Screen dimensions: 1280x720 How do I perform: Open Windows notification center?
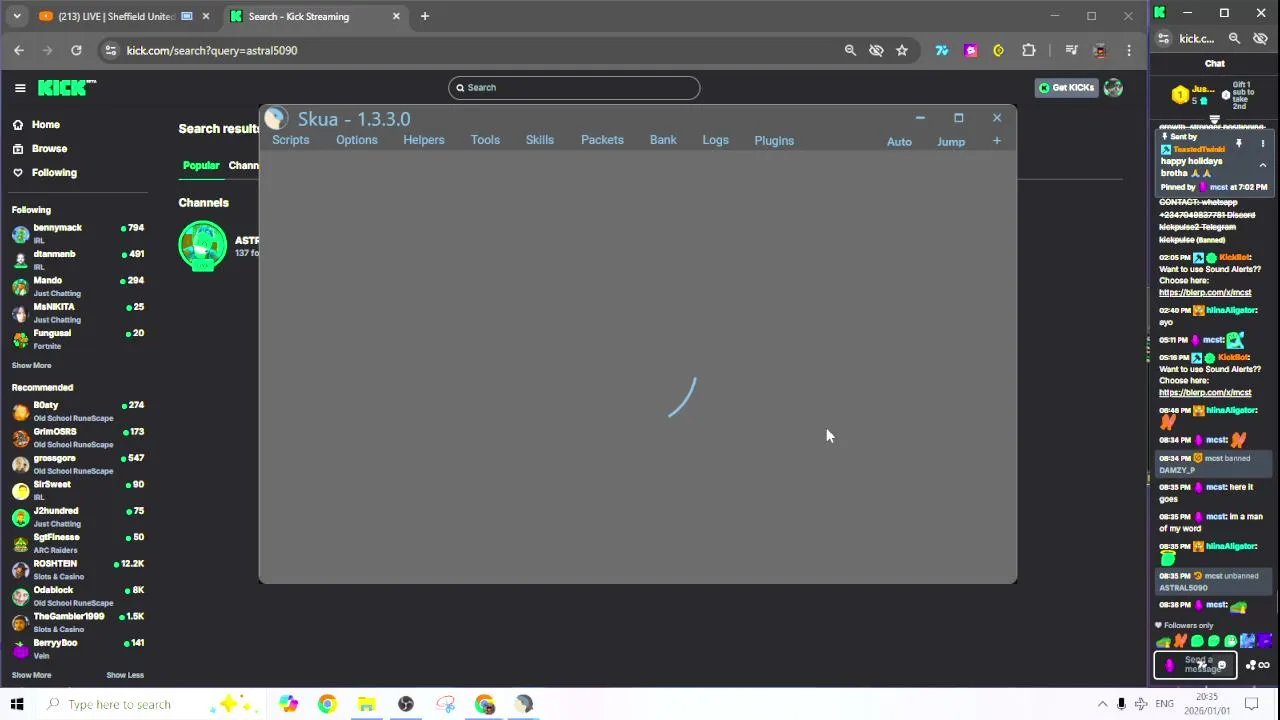[x=1250, y=704]
